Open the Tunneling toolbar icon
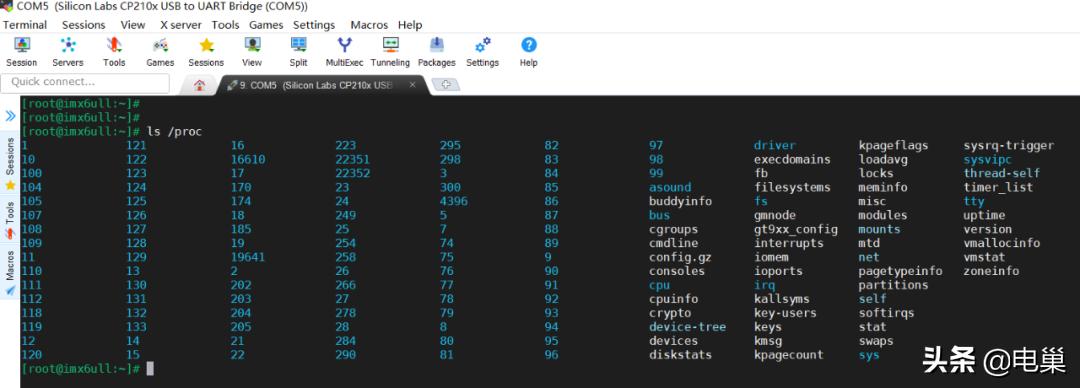The image size is (1080, 388). click(x=391, y=52)
